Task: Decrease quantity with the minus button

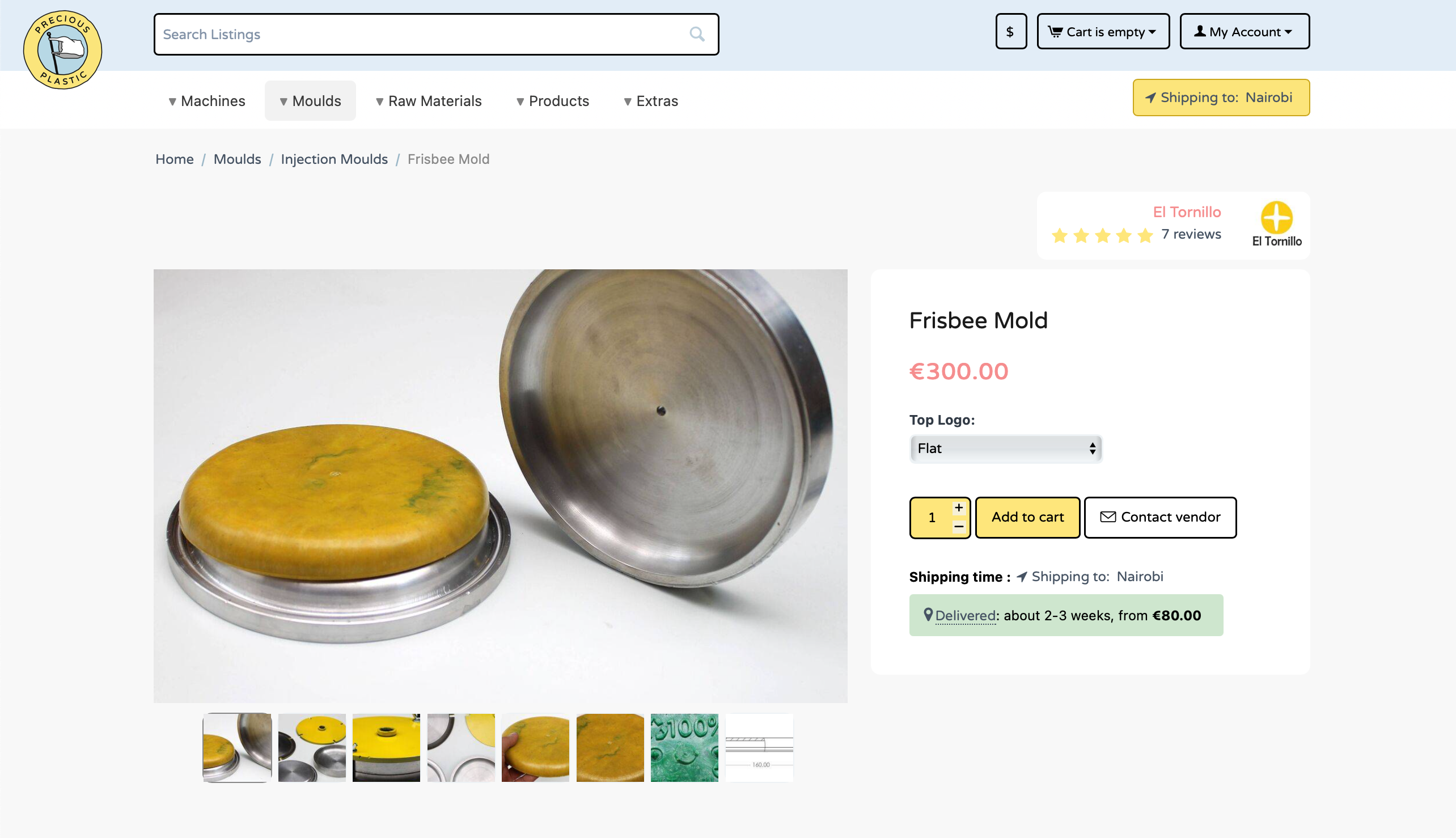Action: (x=958, y=526)
